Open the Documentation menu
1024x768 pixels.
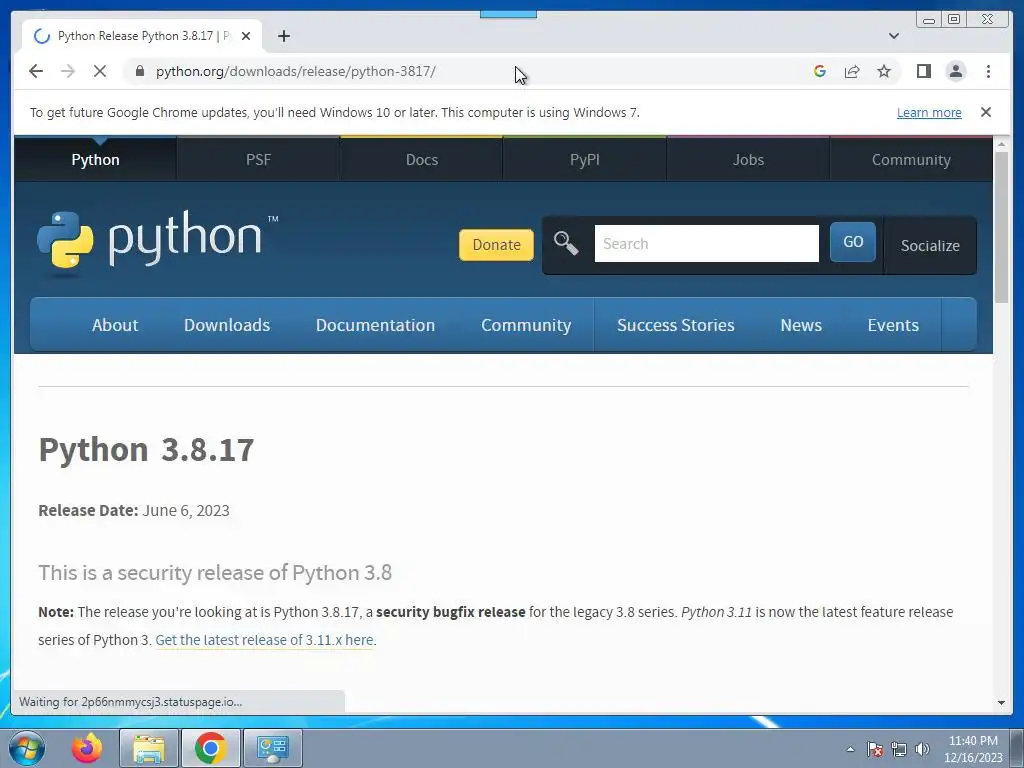click(x=376, y=325)
